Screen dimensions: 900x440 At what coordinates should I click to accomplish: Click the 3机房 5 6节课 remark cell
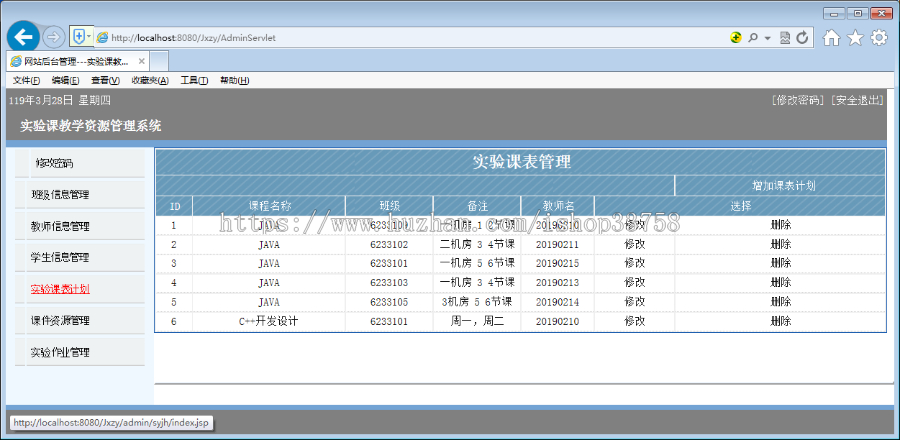pyautogui.click(x=477, y=302)
